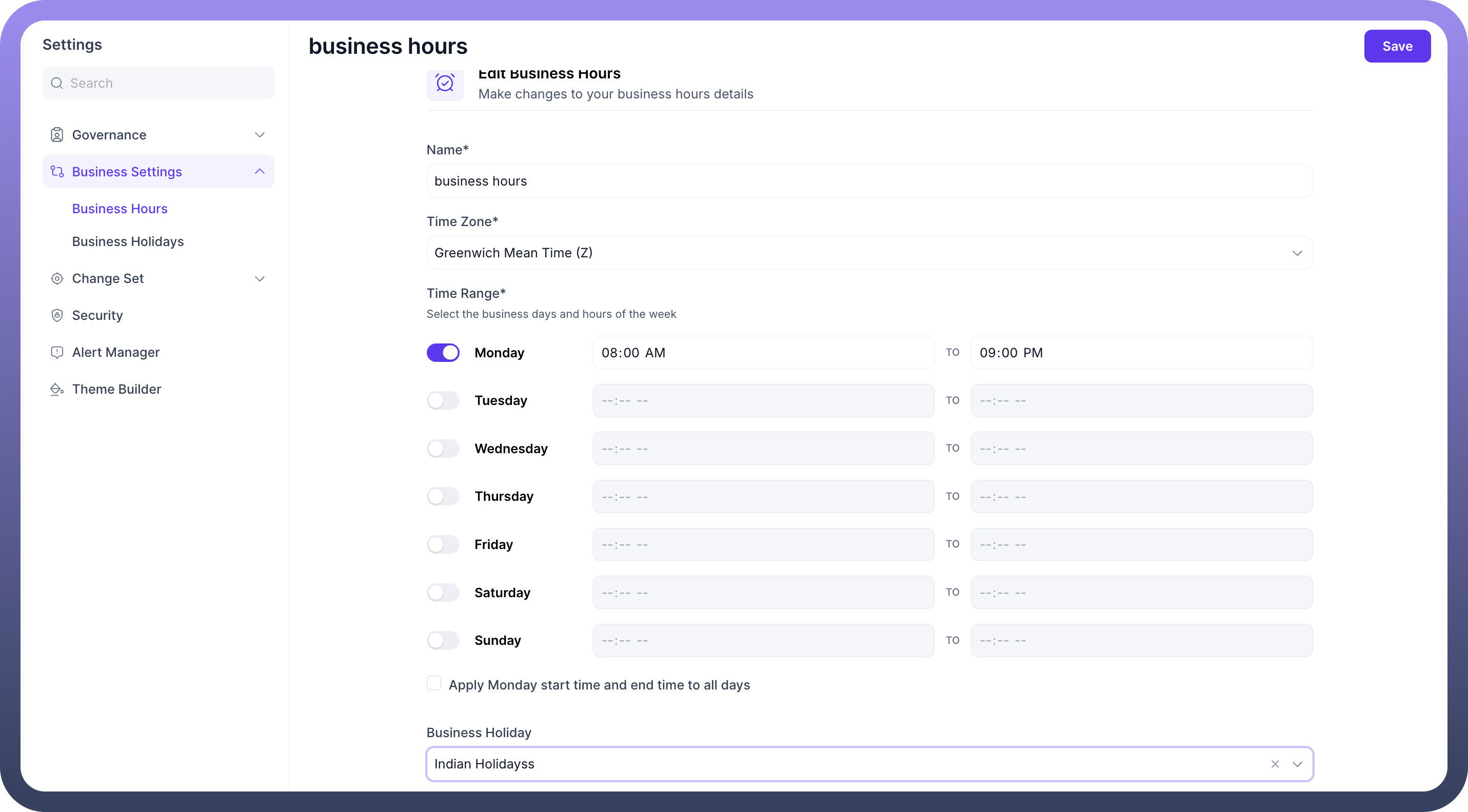This screenshot has height=812, width=1468.
Task: Click the search magnifier icon
Action: pos(57,83)
